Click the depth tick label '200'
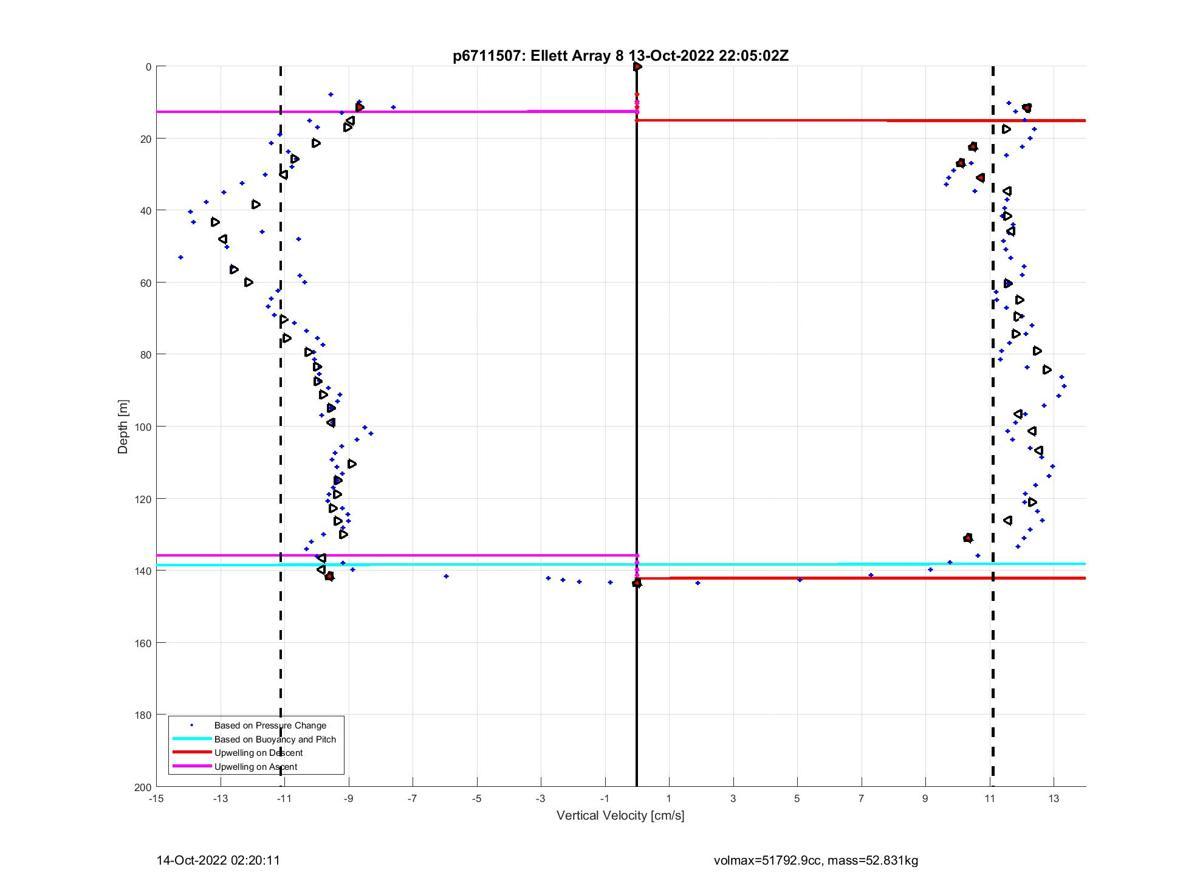 (x=142, y=787)
